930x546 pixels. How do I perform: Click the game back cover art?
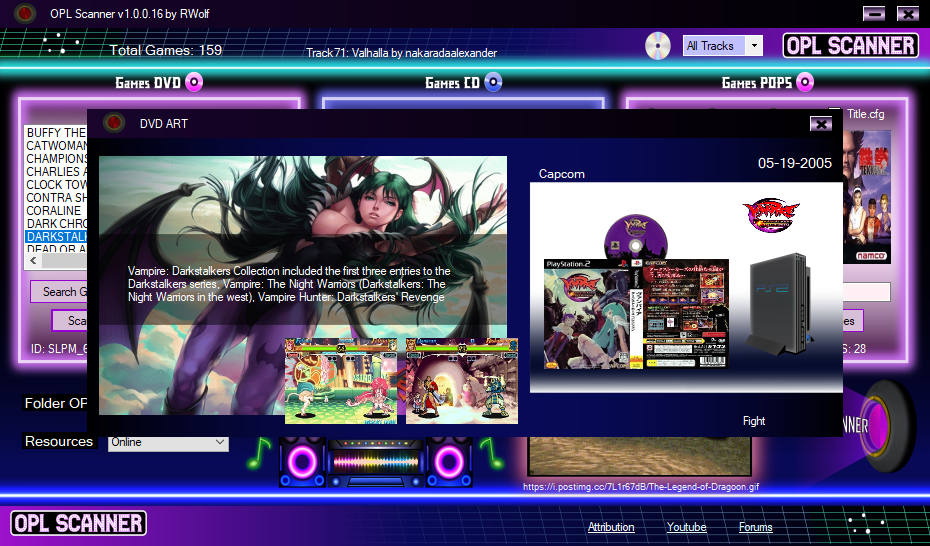(x=684, y=314)
